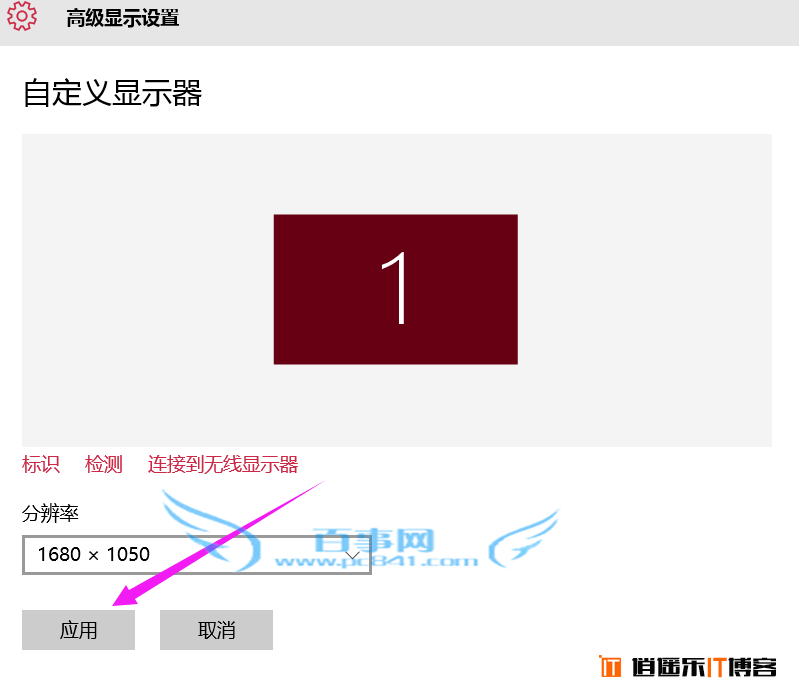Image resolution: width=799 pixels, height=686 pixels.
Task: Click the 自定义显示器 heading
Action: (x=113, y=93)
